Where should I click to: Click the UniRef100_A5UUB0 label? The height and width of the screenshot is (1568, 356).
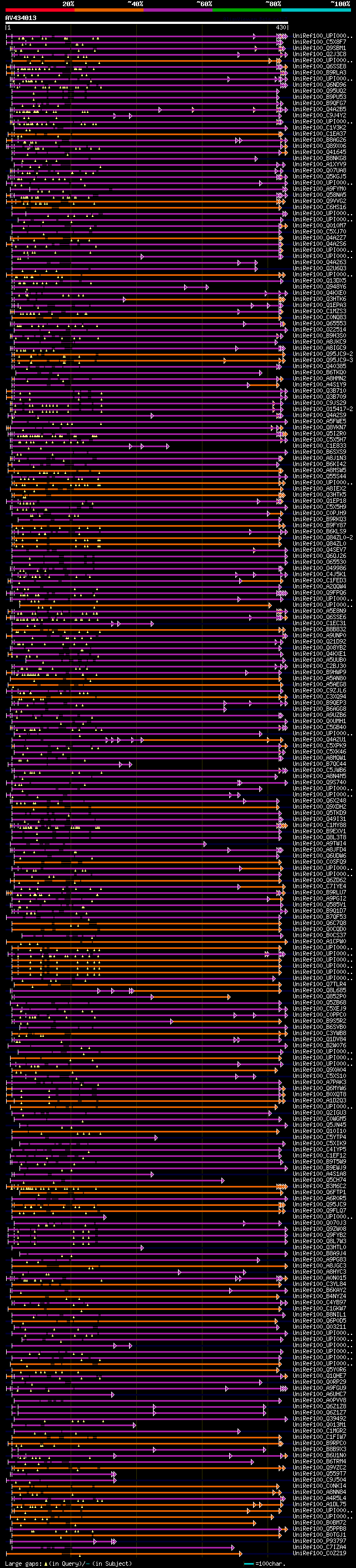tap(319, 660)
